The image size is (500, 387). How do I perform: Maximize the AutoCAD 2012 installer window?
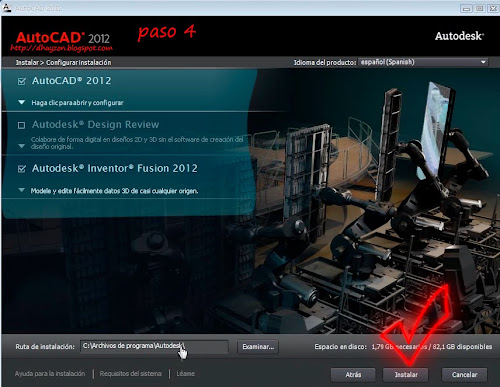(x=480, y=8)
